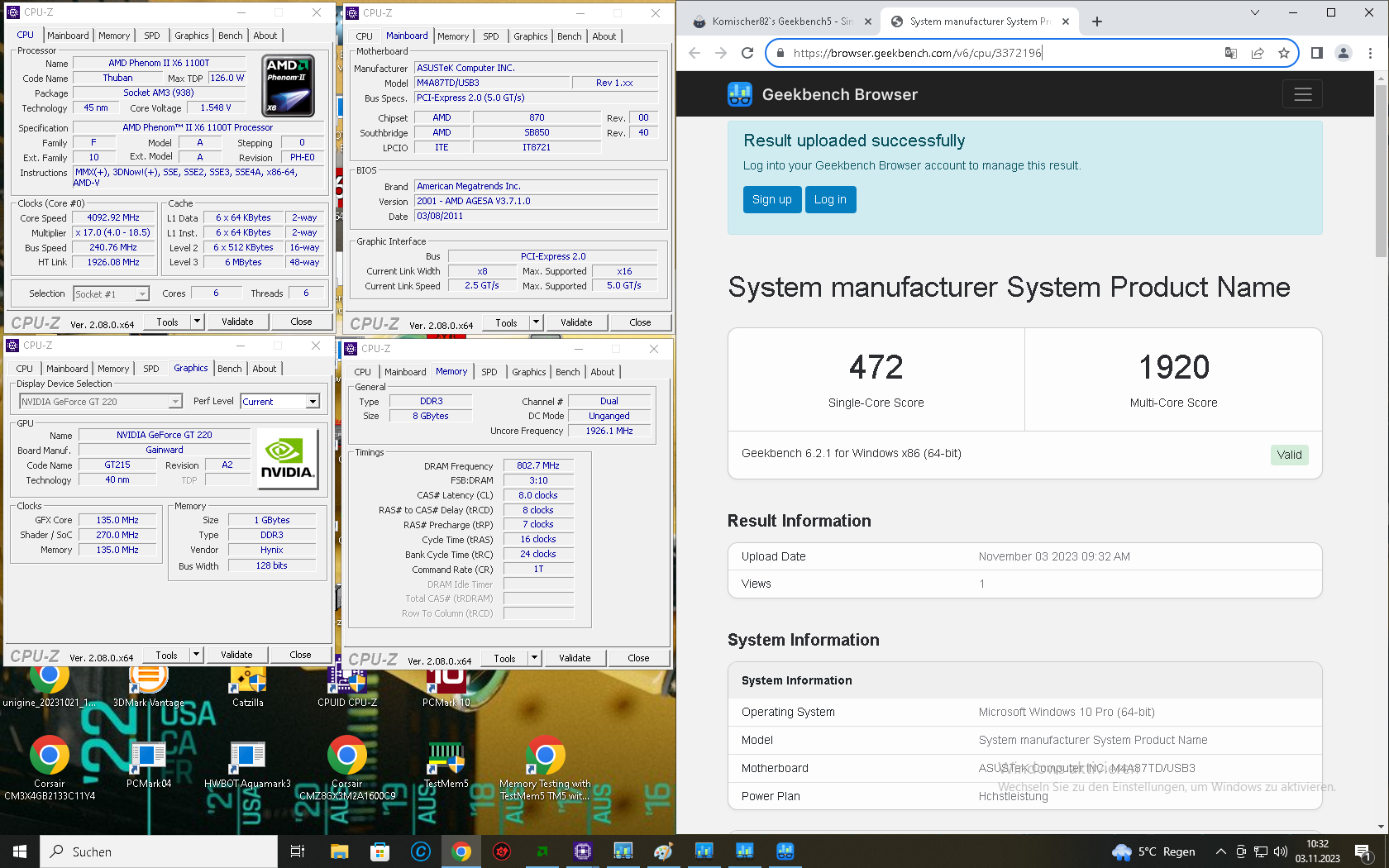Screen dimensions: 1389x868
Task: Reload the Geekbench page in Chrome
Action: point(747,53)
